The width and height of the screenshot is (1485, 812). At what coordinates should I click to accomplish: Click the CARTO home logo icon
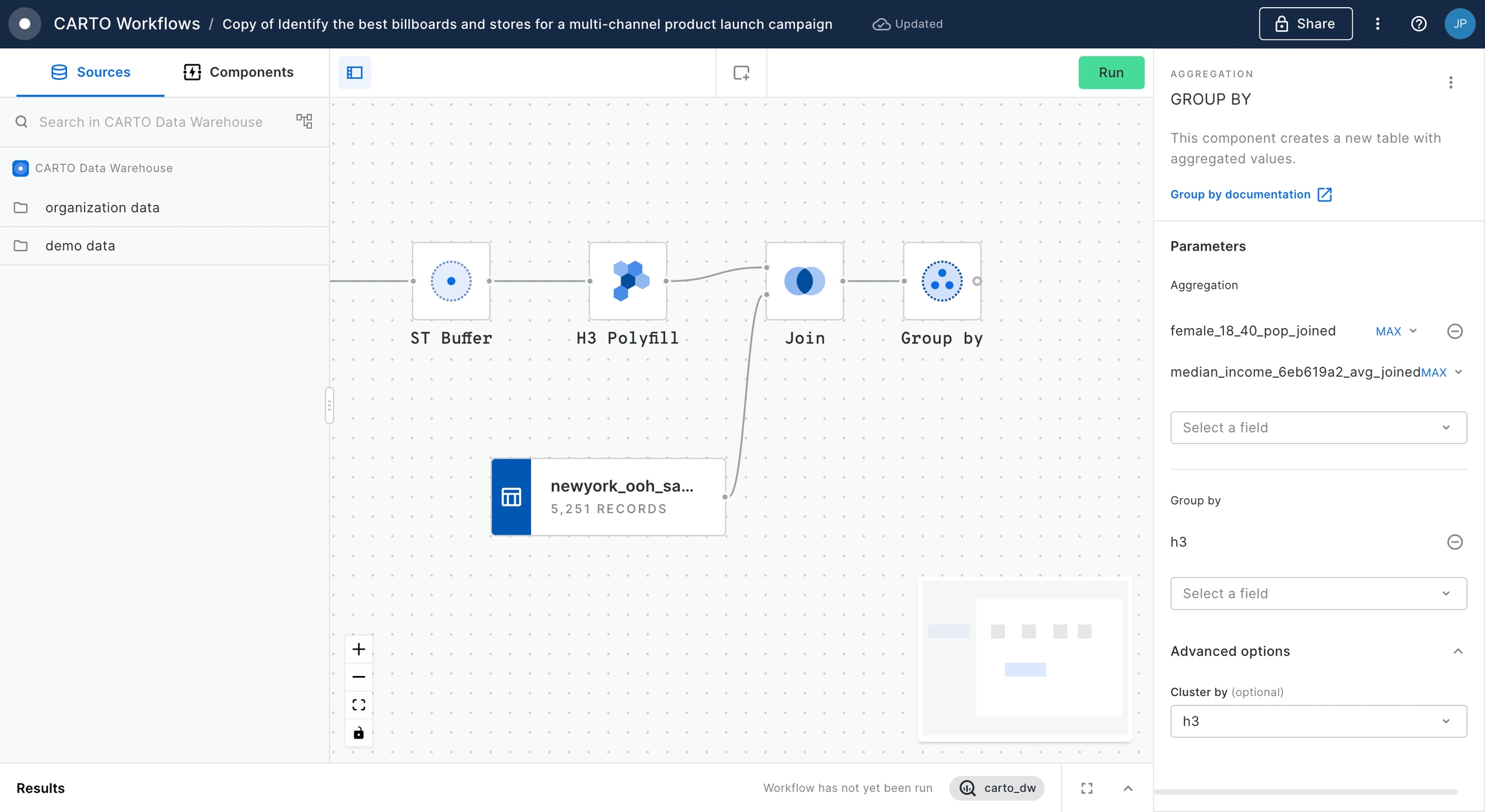(24, 24)
